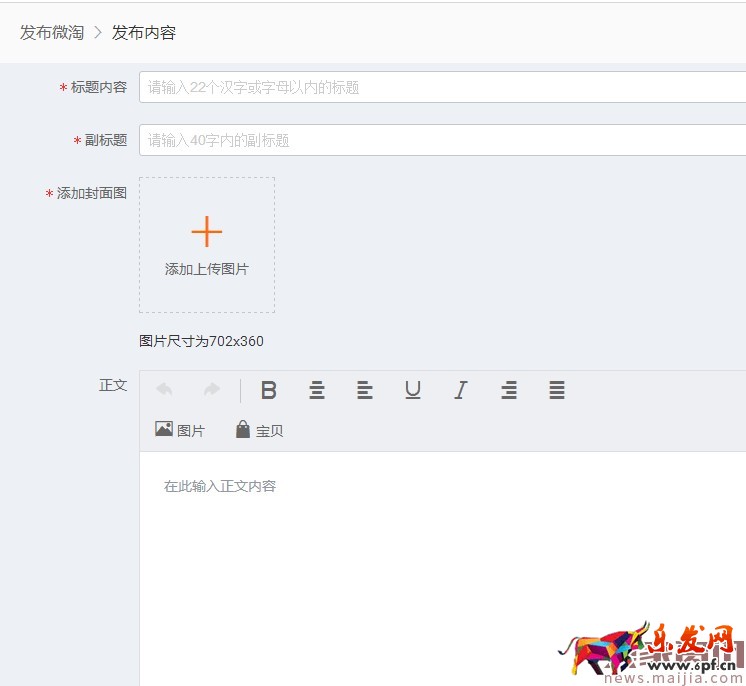The width and height of the screenshot is (746, 686).
Task: Center align the body text
Action: pyautogui.click(x=317, y=390)
